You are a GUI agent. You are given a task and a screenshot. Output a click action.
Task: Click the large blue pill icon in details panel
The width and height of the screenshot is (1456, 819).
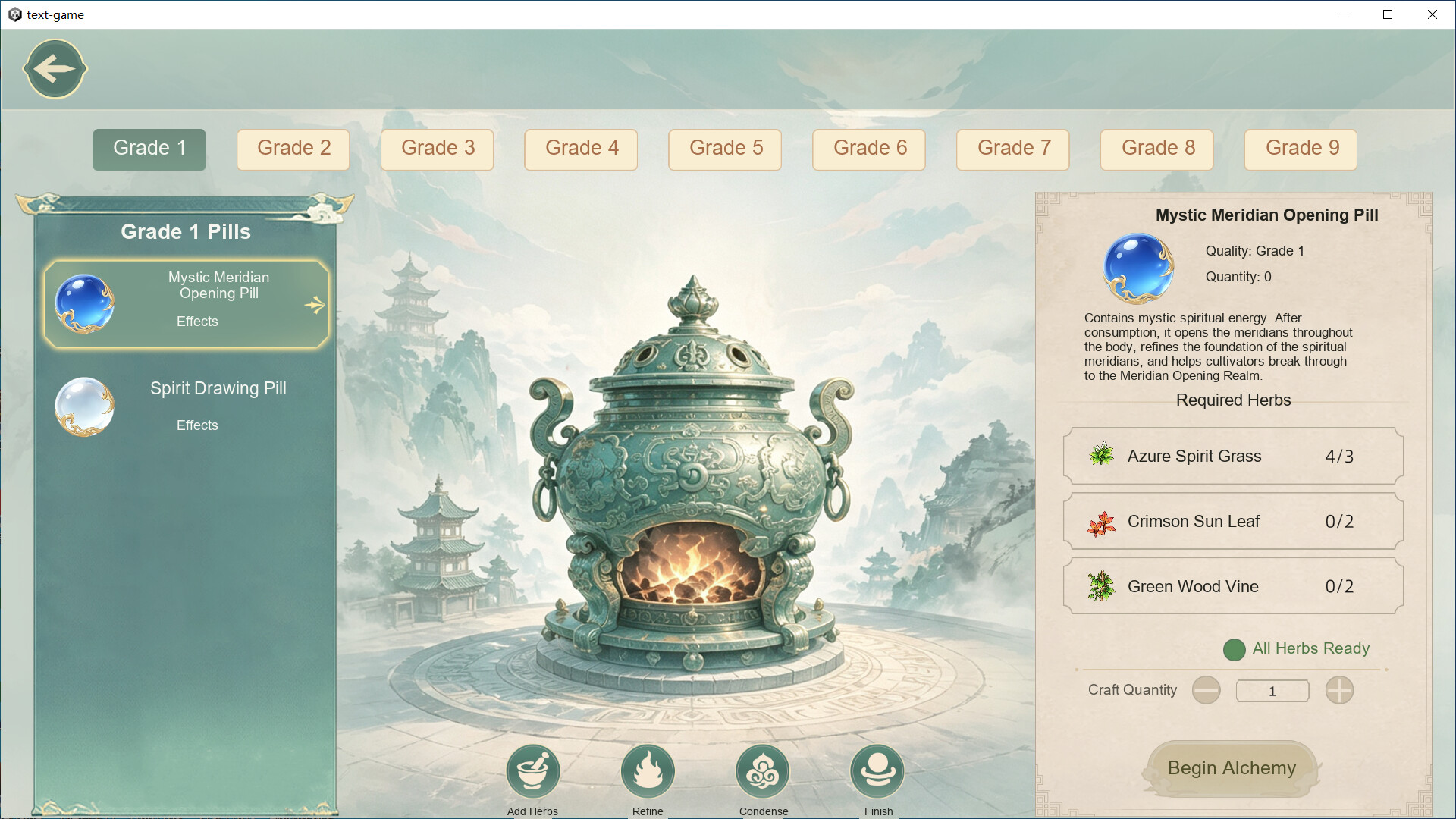click(x=1137, y=268)
